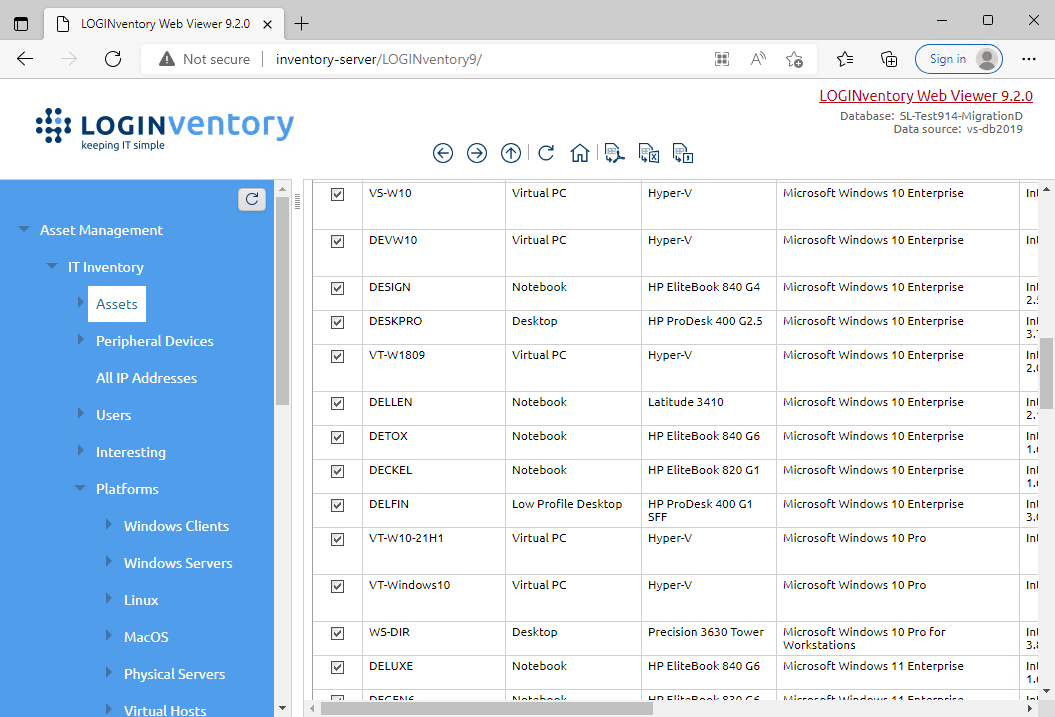
Task: Click the LOGINventory logo
Action: (x=165, y=128)
